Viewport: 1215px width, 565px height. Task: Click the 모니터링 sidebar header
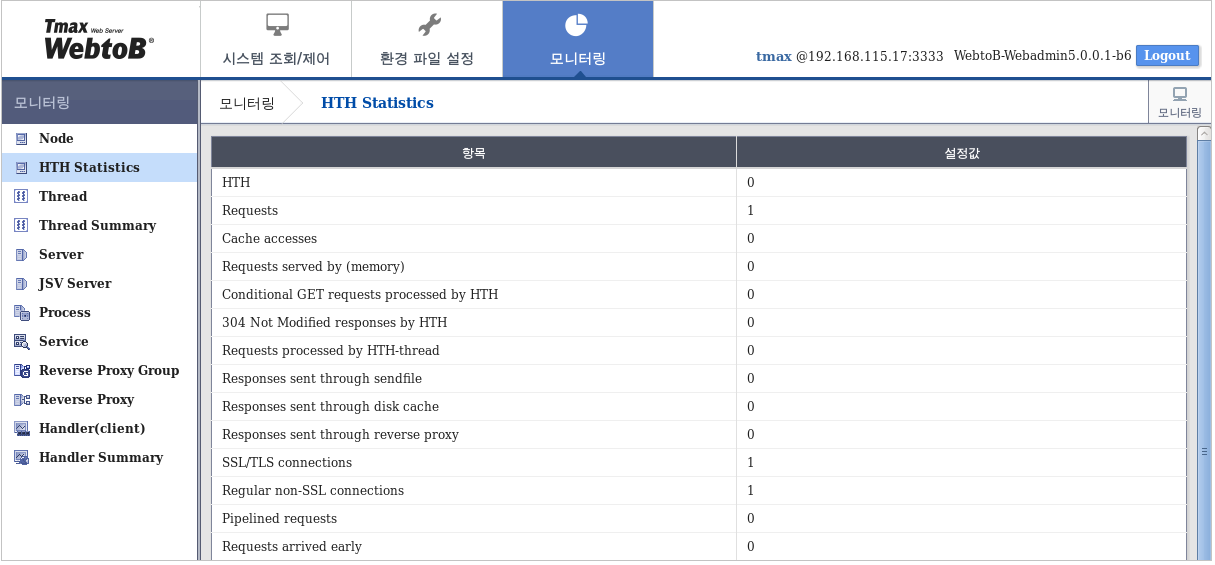[x=99, y=101]
